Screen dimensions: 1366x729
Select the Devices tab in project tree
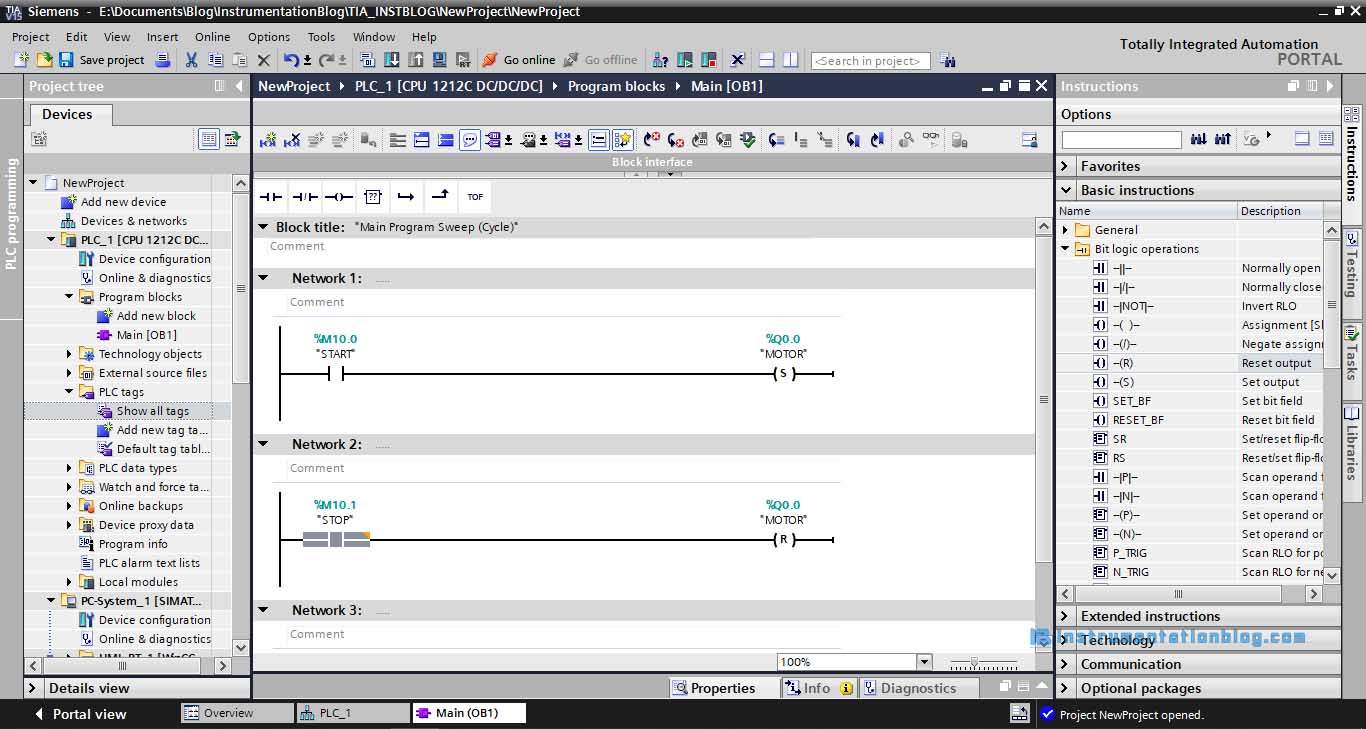pos(67,114)
